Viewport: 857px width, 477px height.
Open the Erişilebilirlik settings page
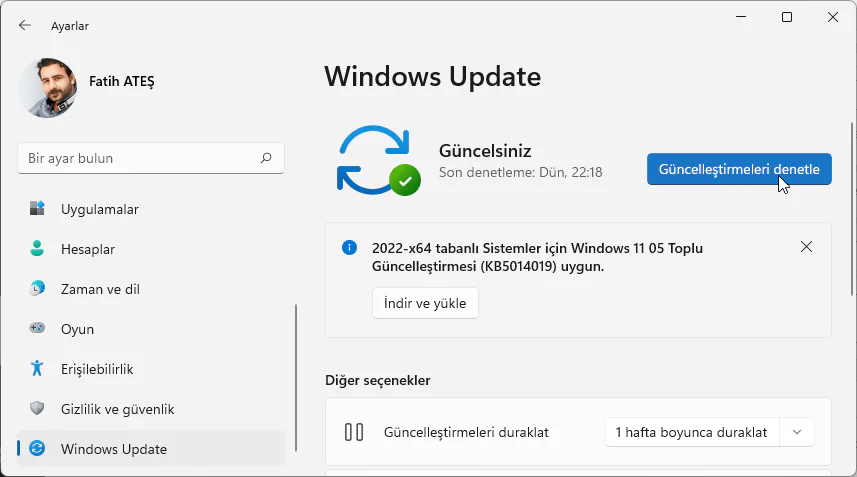coord(97,369)
